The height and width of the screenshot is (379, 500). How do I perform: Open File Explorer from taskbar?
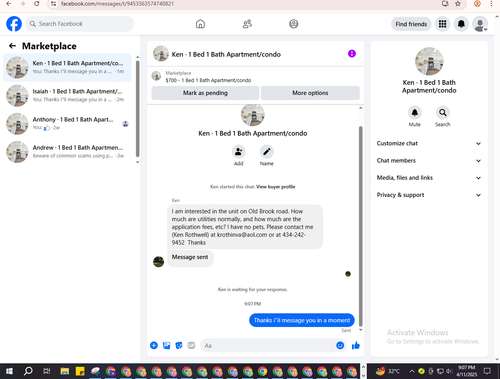point(65,371)
